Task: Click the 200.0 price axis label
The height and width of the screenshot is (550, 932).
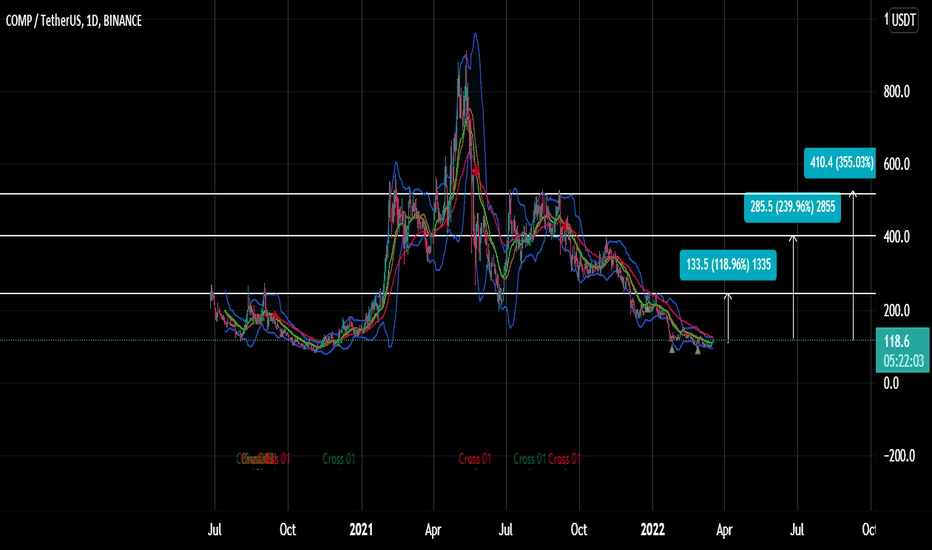Action: (x=896, y=310)
